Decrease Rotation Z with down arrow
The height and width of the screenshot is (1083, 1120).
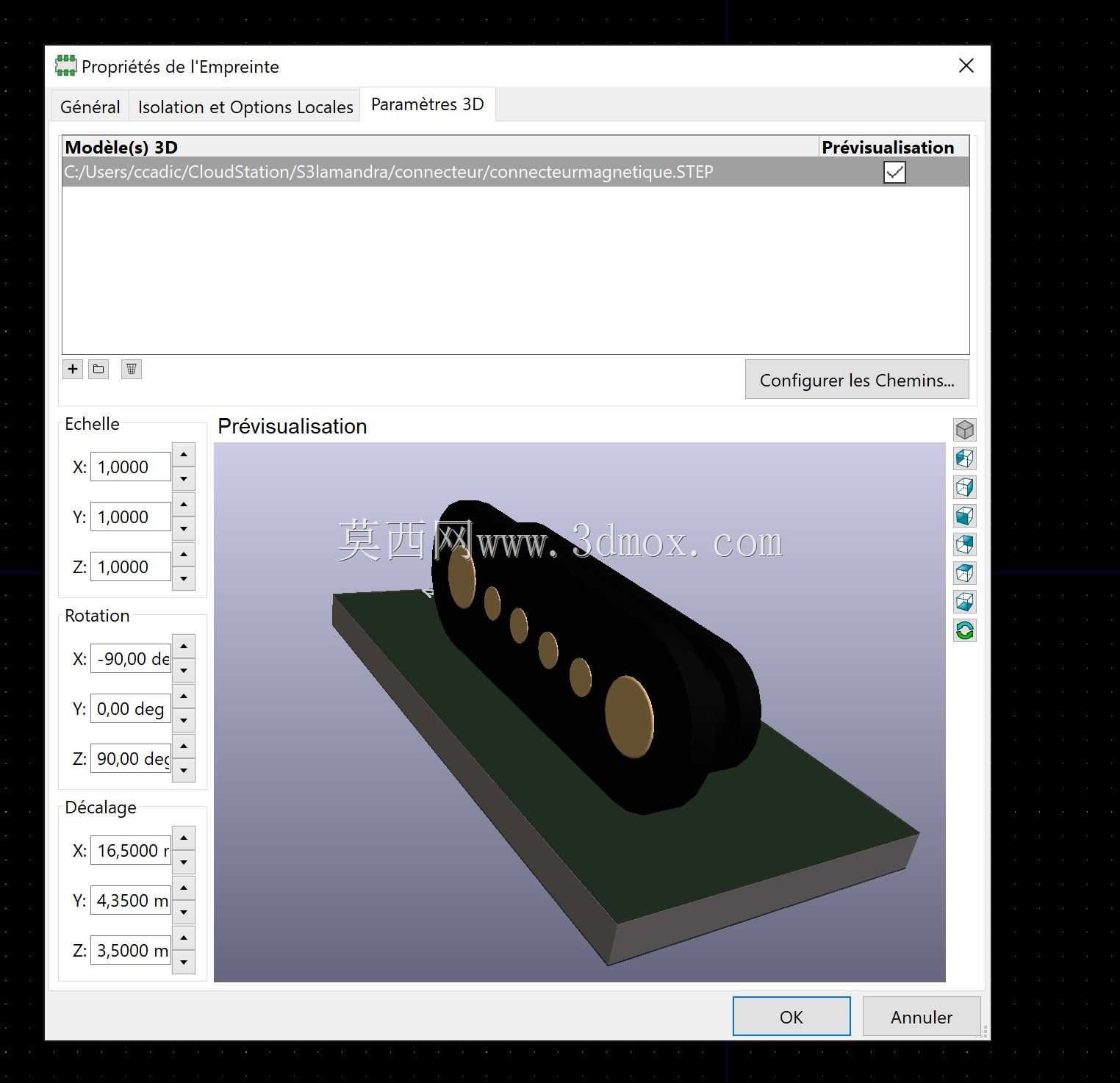184,771
